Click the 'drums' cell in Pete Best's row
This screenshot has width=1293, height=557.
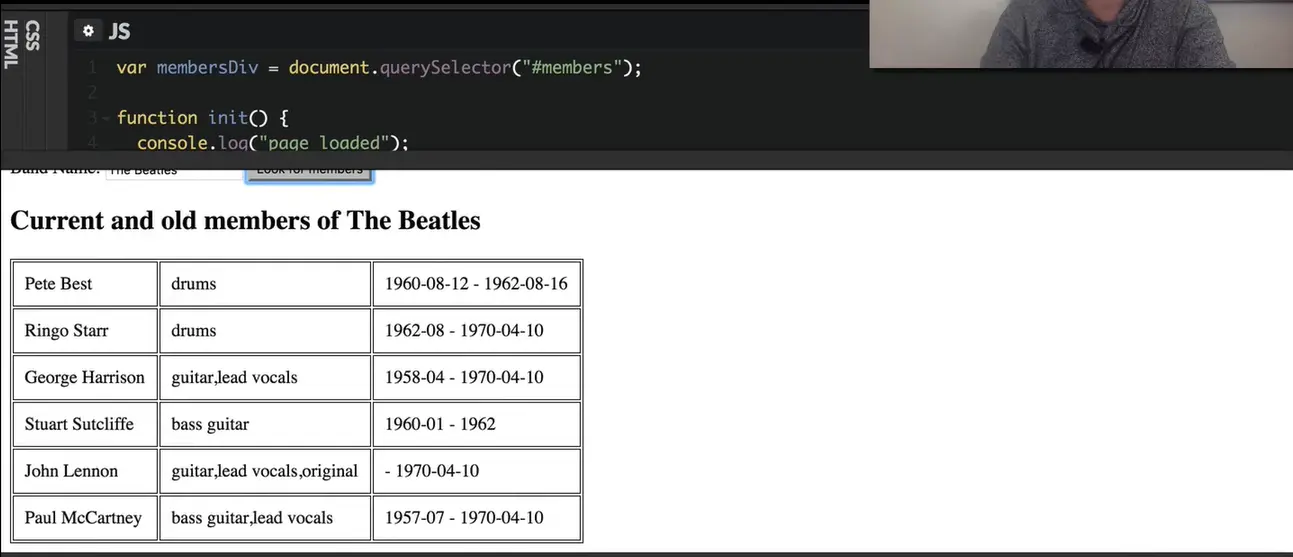[265, 284]
